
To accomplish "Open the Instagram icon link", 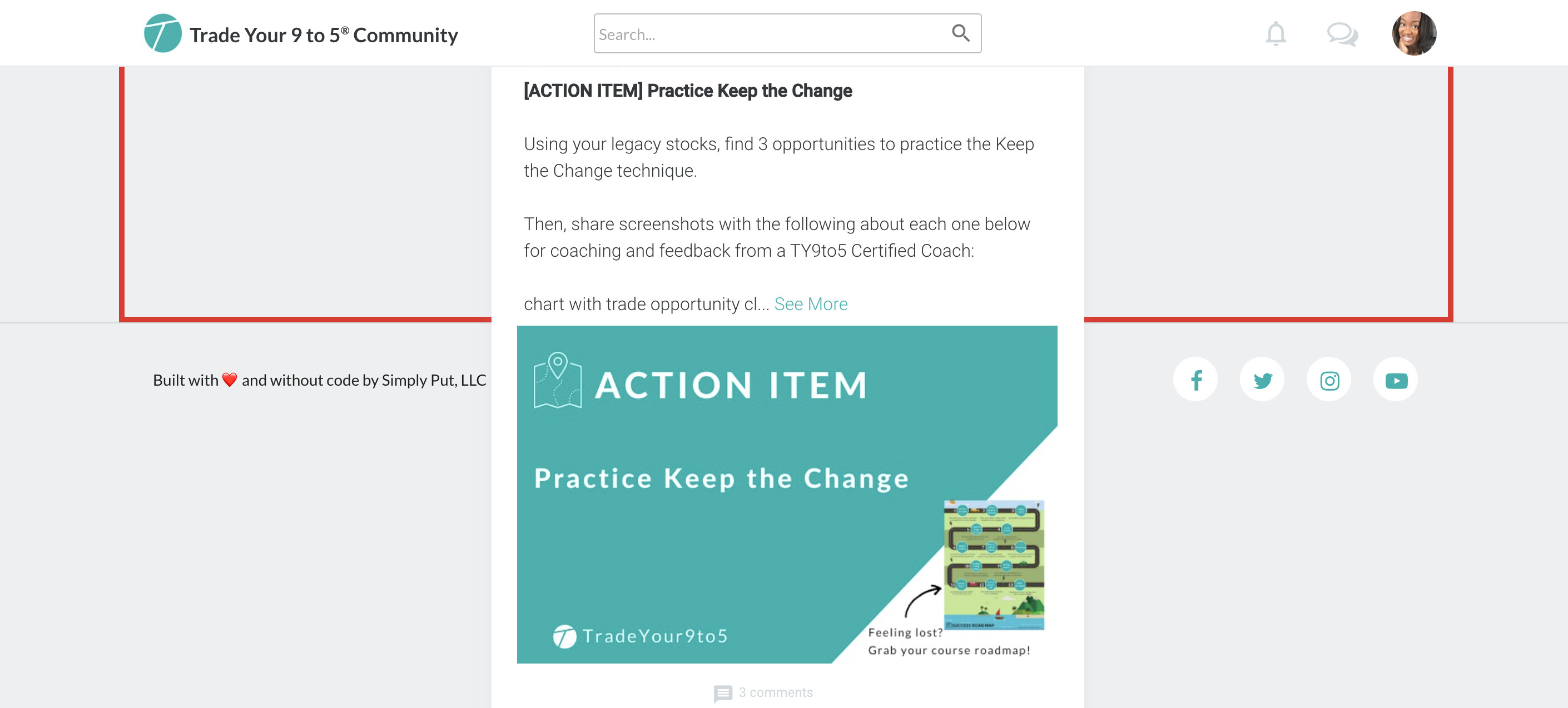I will point(1329,380).
